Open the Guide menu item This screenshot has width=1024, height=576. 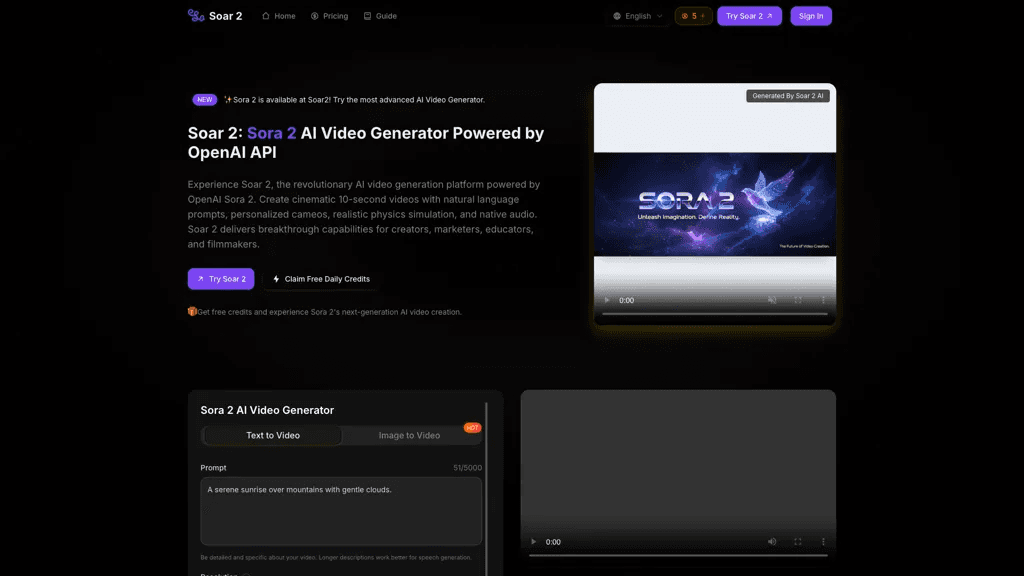(x=380, y=16)
